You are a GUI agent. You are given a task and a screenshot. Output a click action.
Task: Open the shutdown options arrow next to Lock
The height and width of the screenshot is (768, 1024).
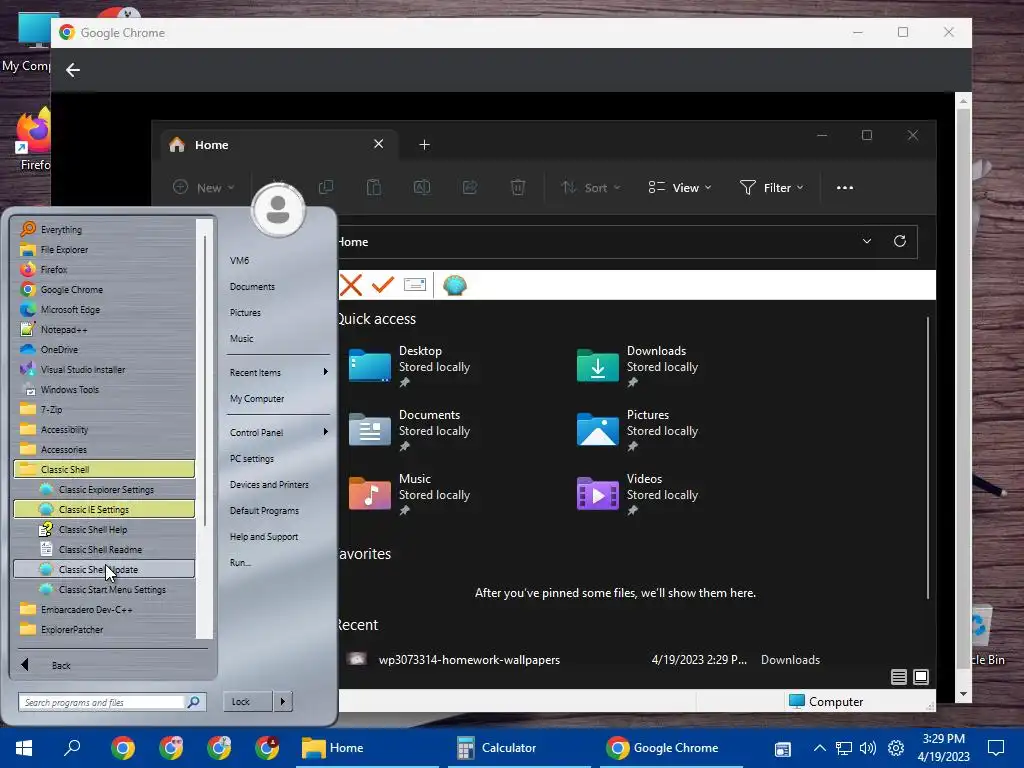pos(283,701)
